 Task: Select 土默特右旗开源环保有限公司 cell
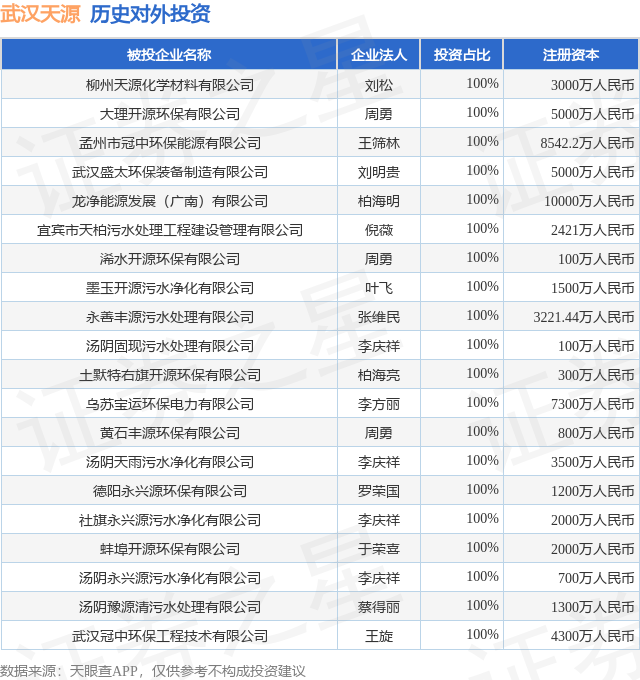(x=170, y=375)
